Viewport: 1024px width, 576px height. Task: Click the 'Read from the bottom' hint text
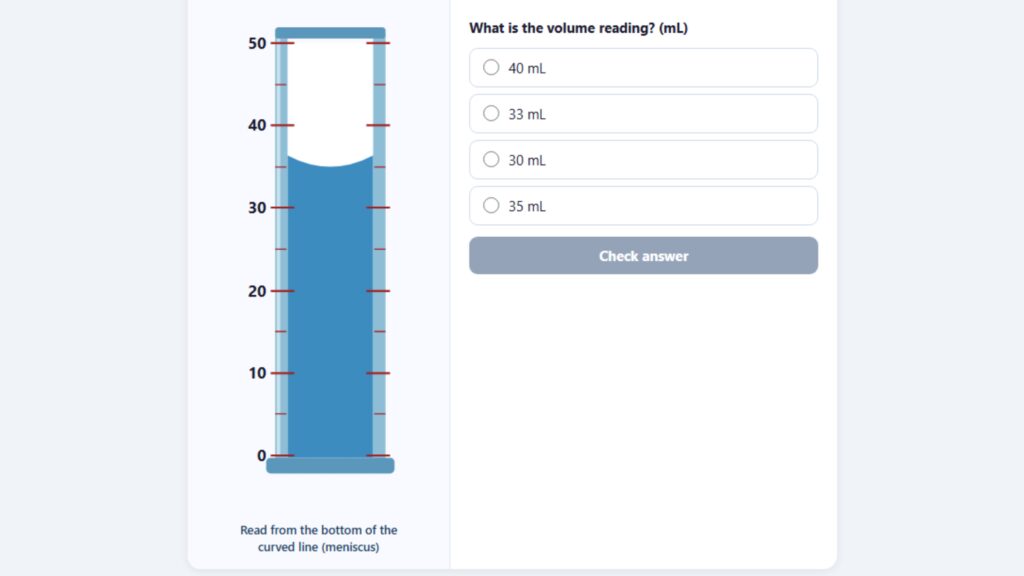pyautogui.click(x=318, y=538)
